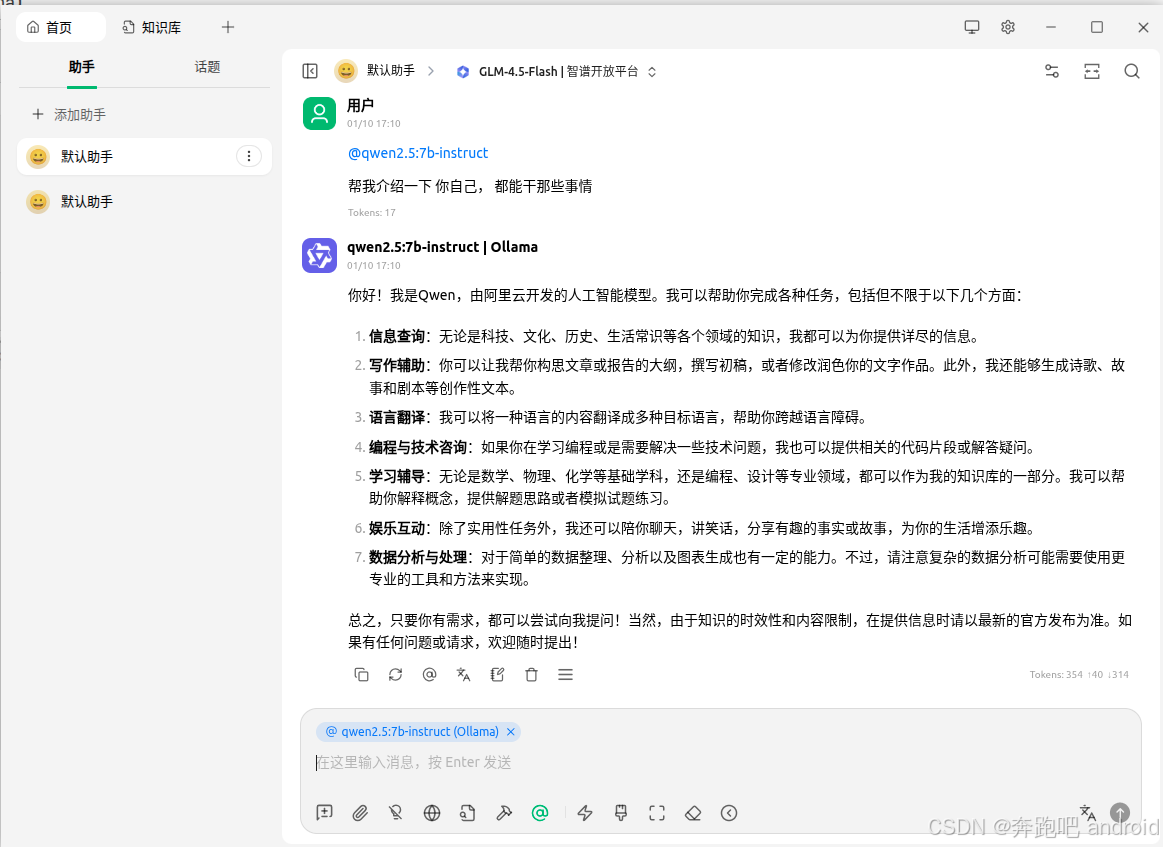
Task: Enable web search with the globe icon
Action: (432, 813)
